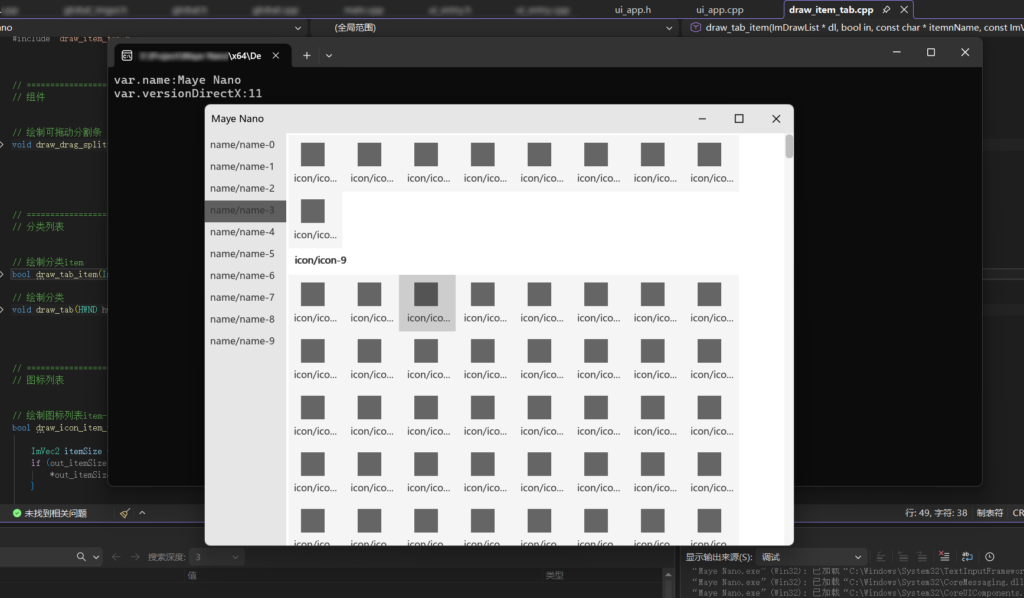Click the magnifier search icon in the bottom-left panel
Viewport: 1024px width, 598px height.
click(x=81, y=557)
